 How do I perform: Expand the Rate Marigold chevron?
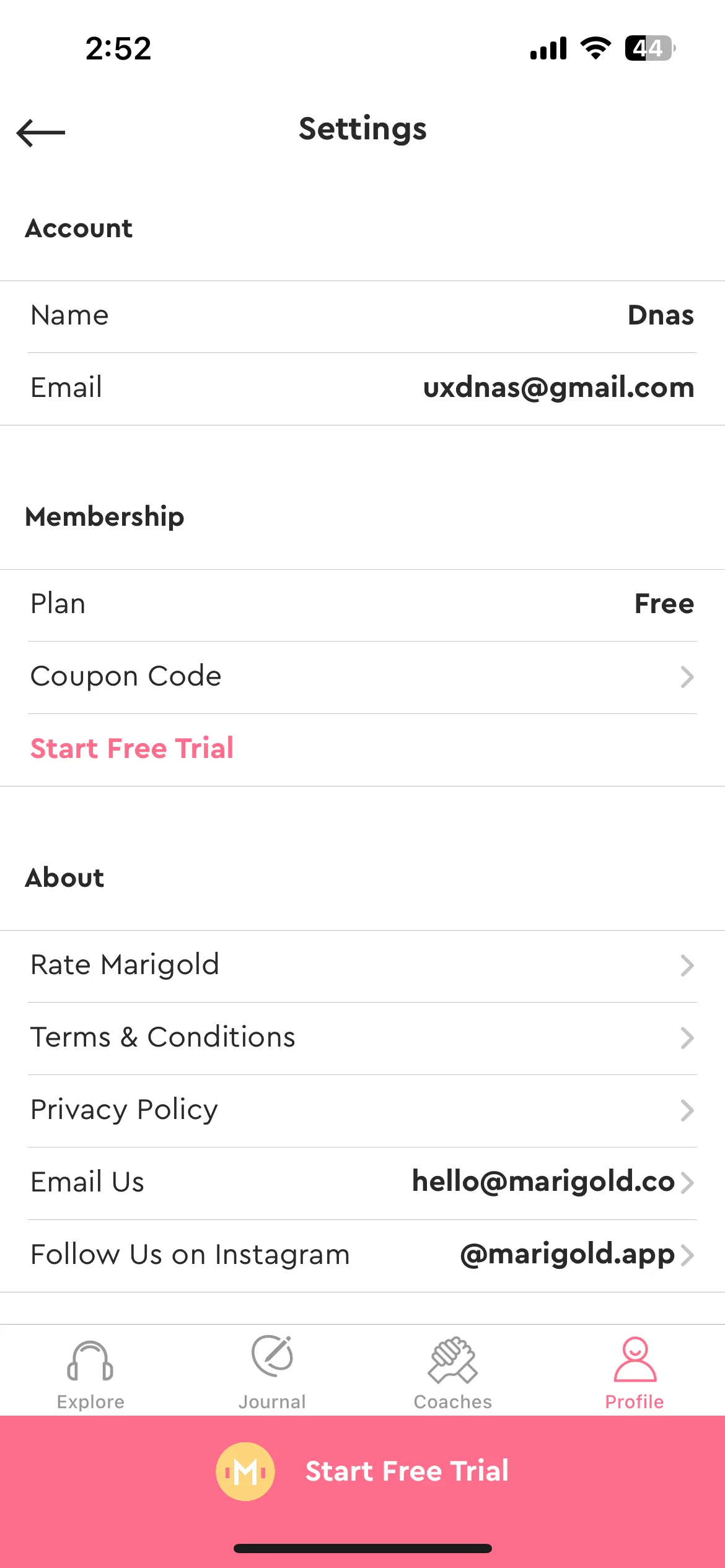coord(687,965)
